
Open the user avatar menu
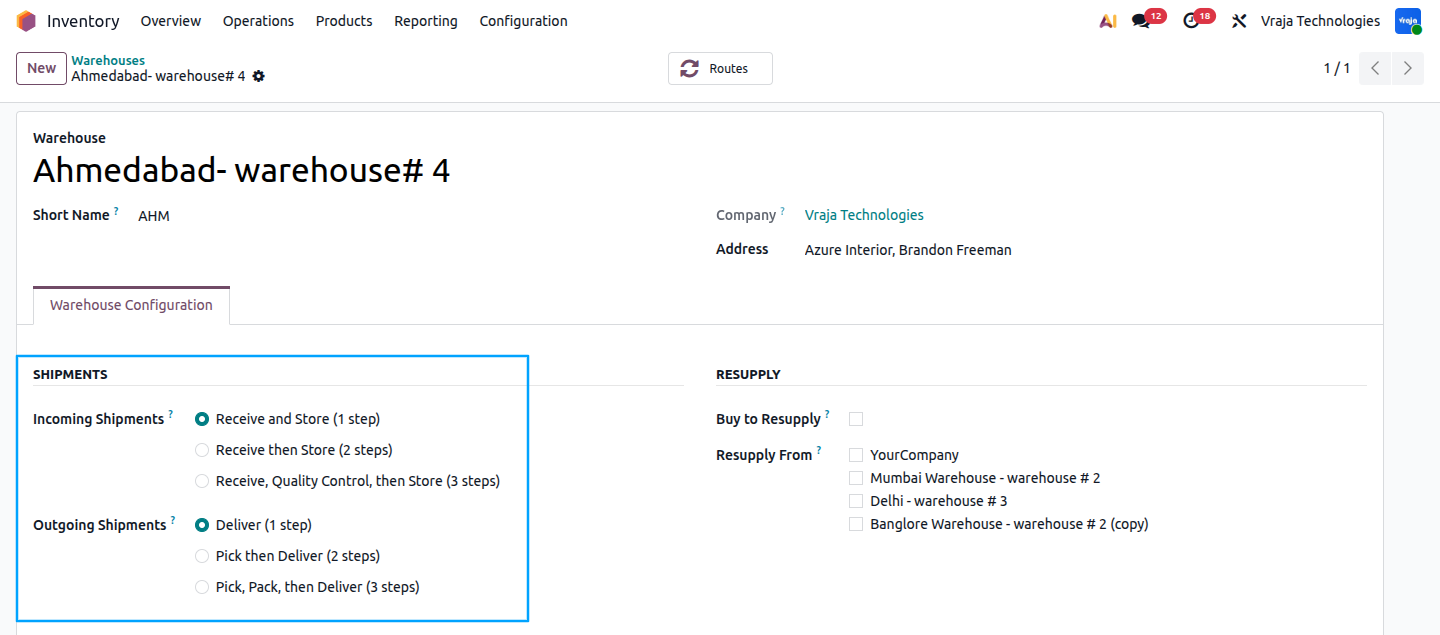(x=1408, y=21)
